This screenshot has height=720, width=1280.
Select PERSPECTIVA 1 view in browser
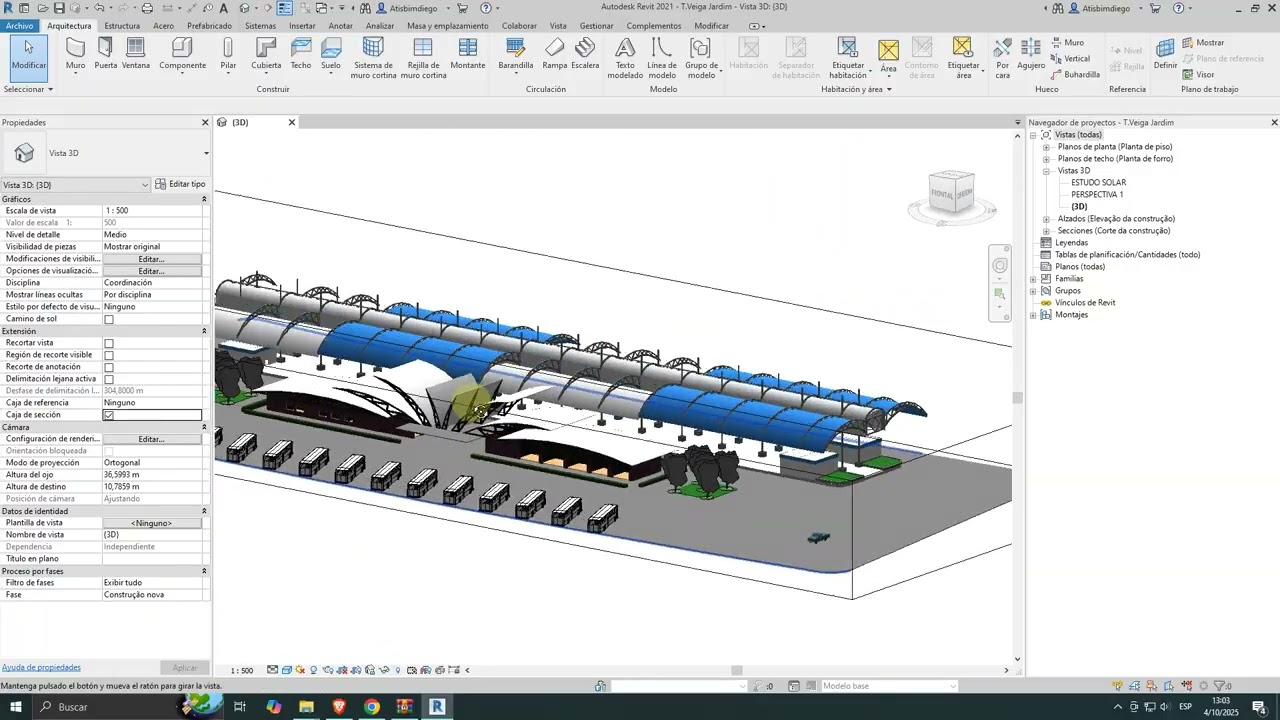pos(1097,195)
